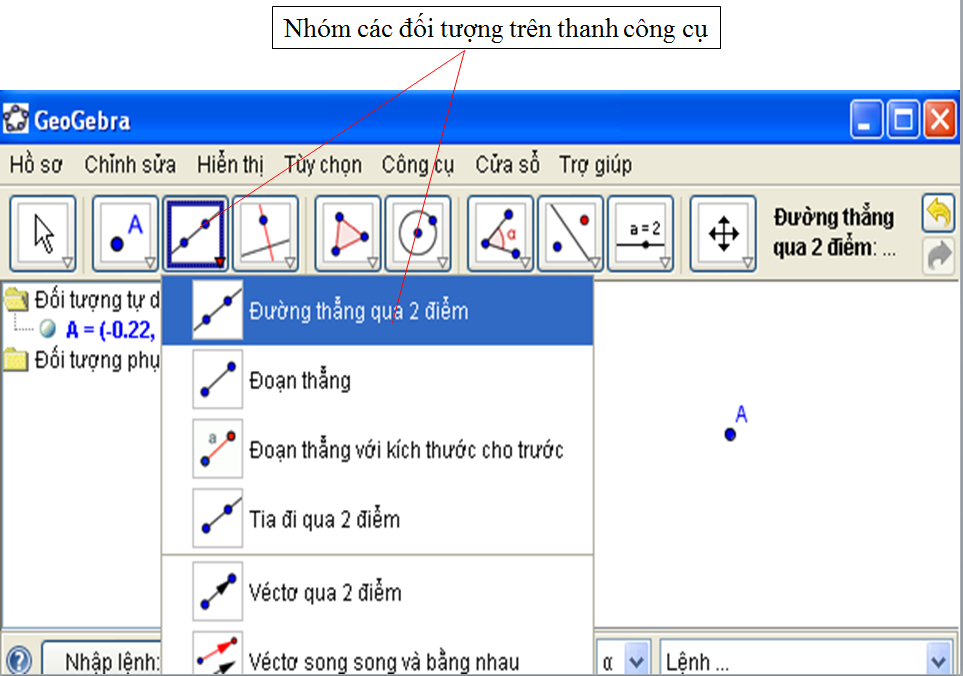Viewport: 963px width, 676px height.
Task: Select the Move arrow tool
Action: (x=43, y=233)
